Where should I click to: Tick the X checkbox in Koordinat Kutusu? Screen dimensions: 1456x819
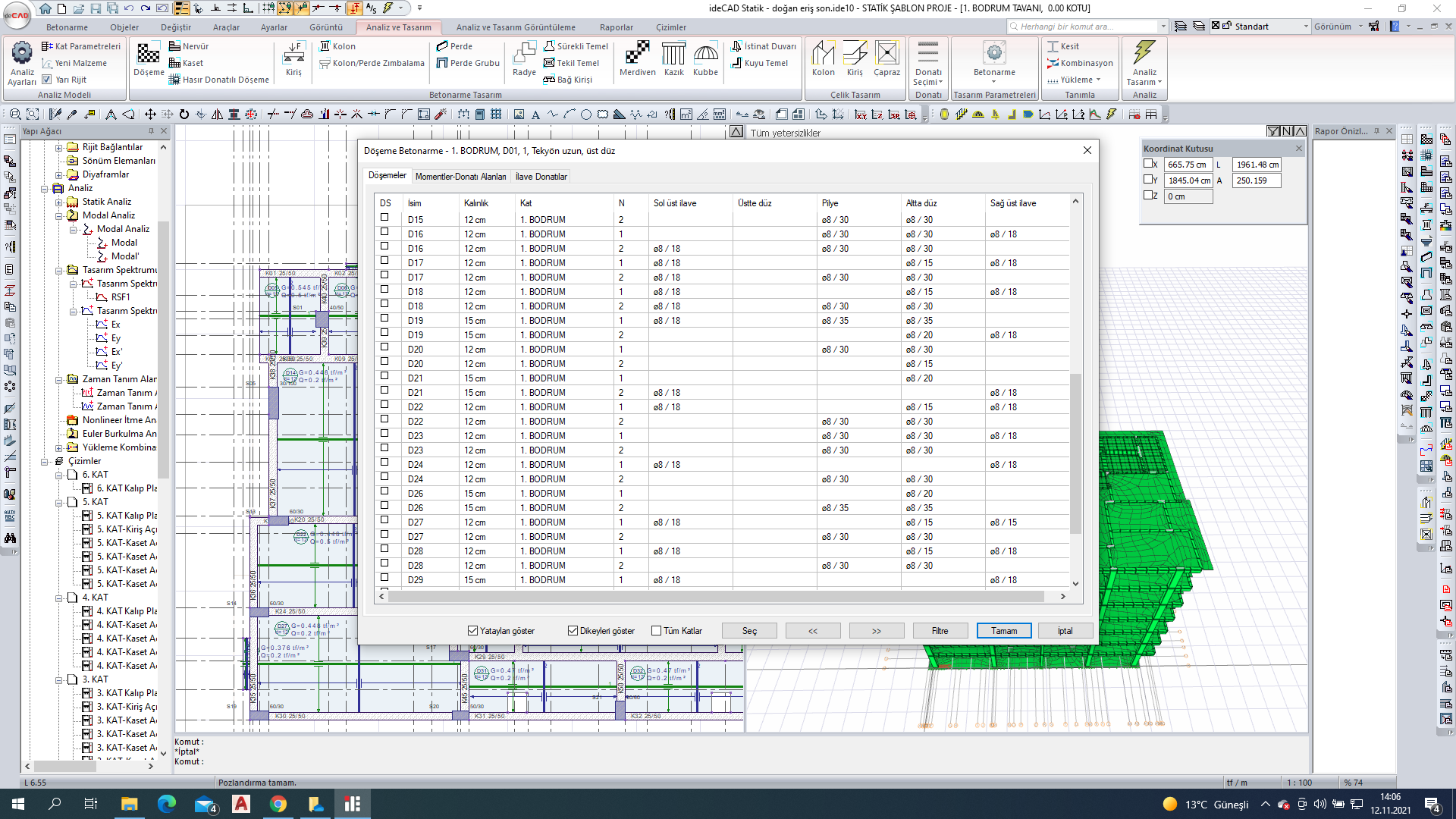[x=1148, y=164]
